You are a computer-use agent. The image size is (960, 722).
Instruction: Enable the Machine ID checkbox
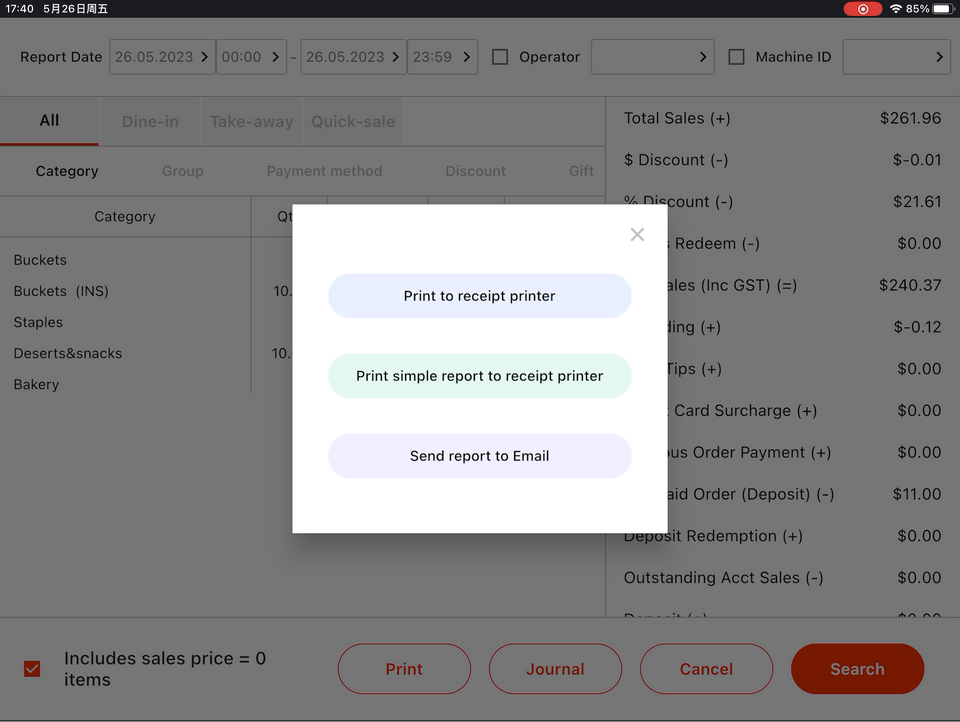coord(736,57)
